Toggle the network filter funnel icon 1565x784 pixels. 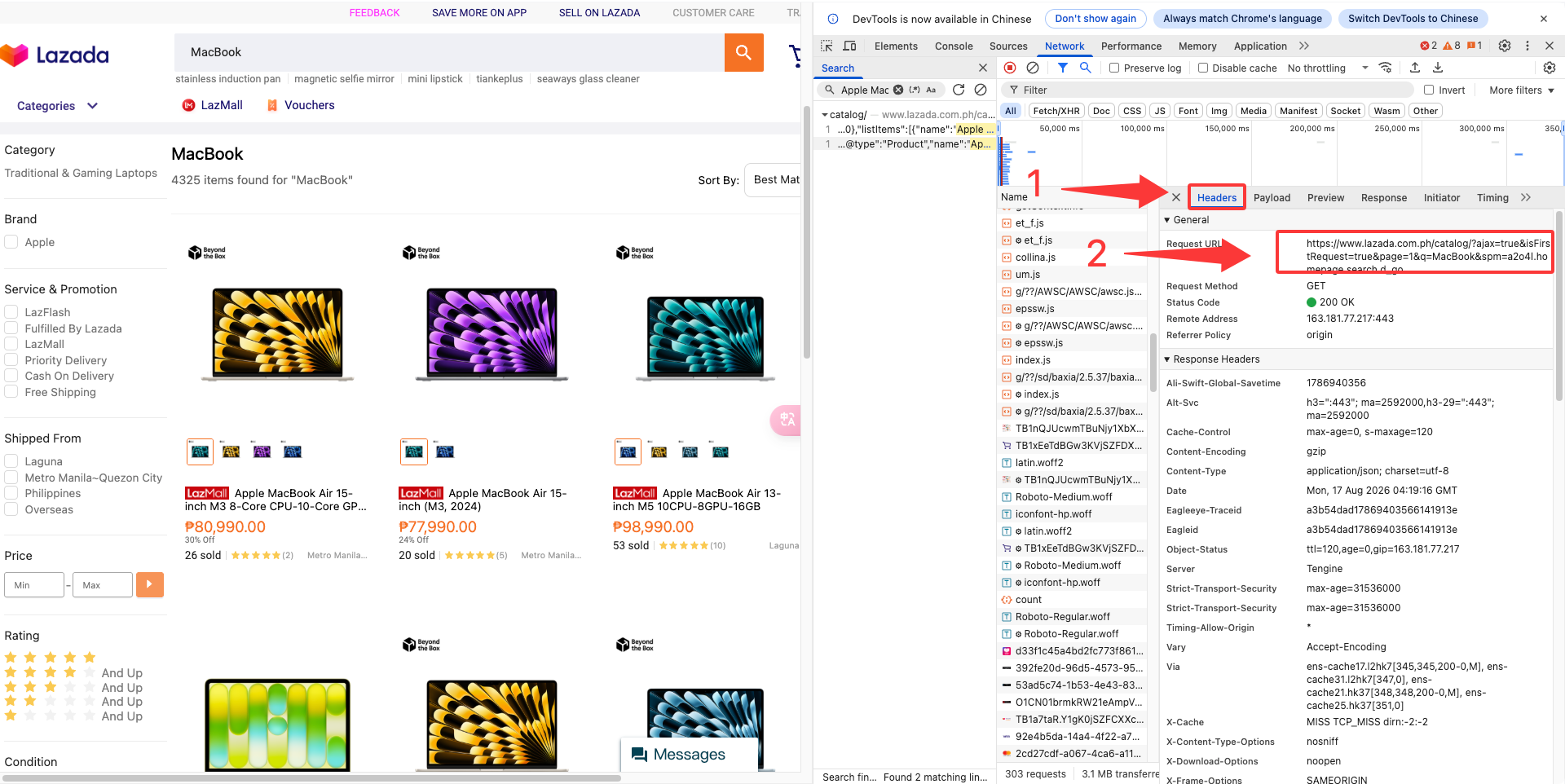(x=1063, y=68)
